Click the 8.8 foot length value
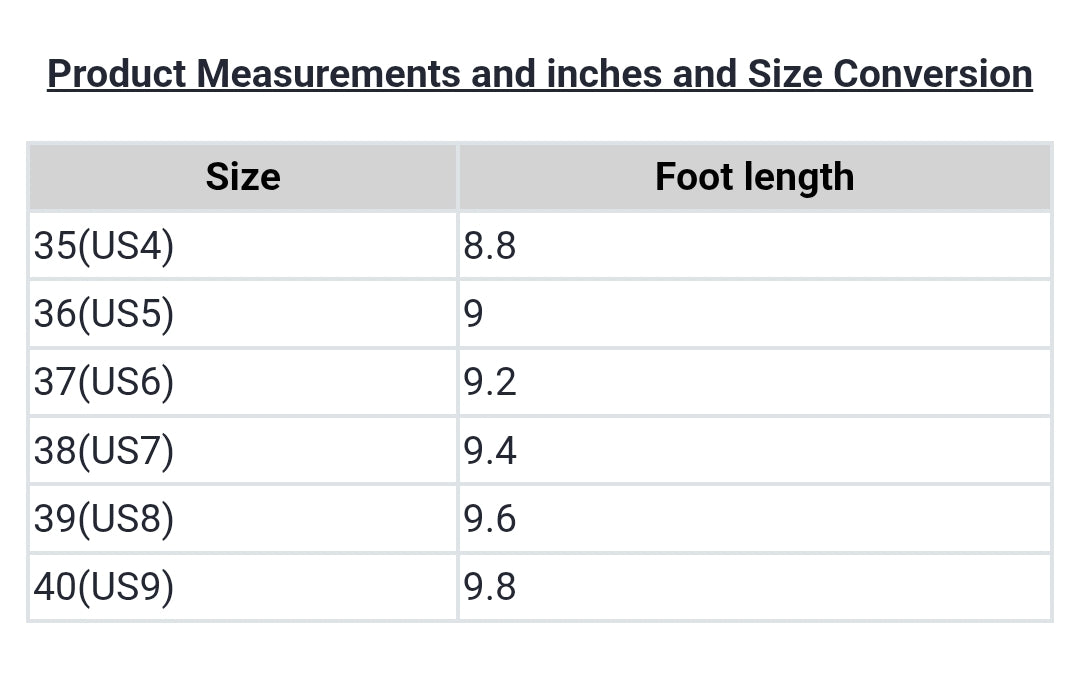This screenshot has width=1080, height=688. pyautogui.click(x=490, y=246)
